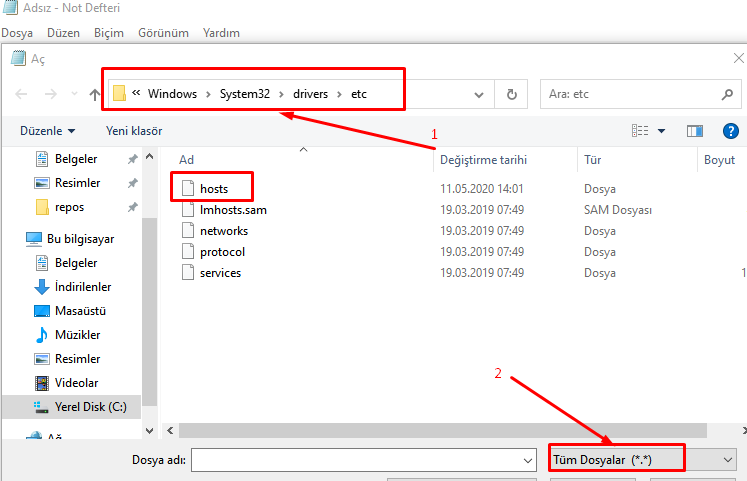Open the recent locations dropdown arrow

point(74,94)
